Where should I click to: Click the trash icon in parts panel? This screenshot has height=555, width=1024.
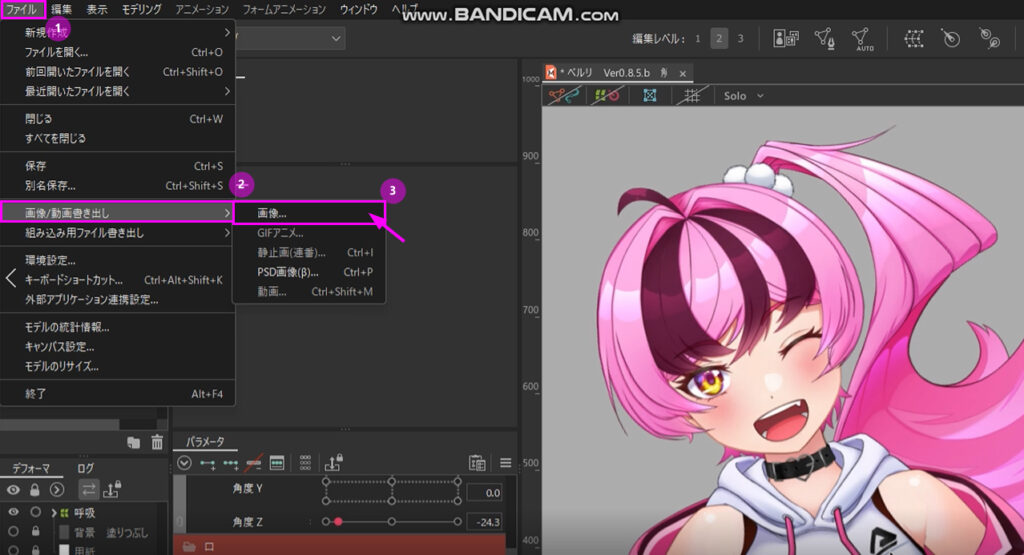pyautogui.click(x=157, y=442)
